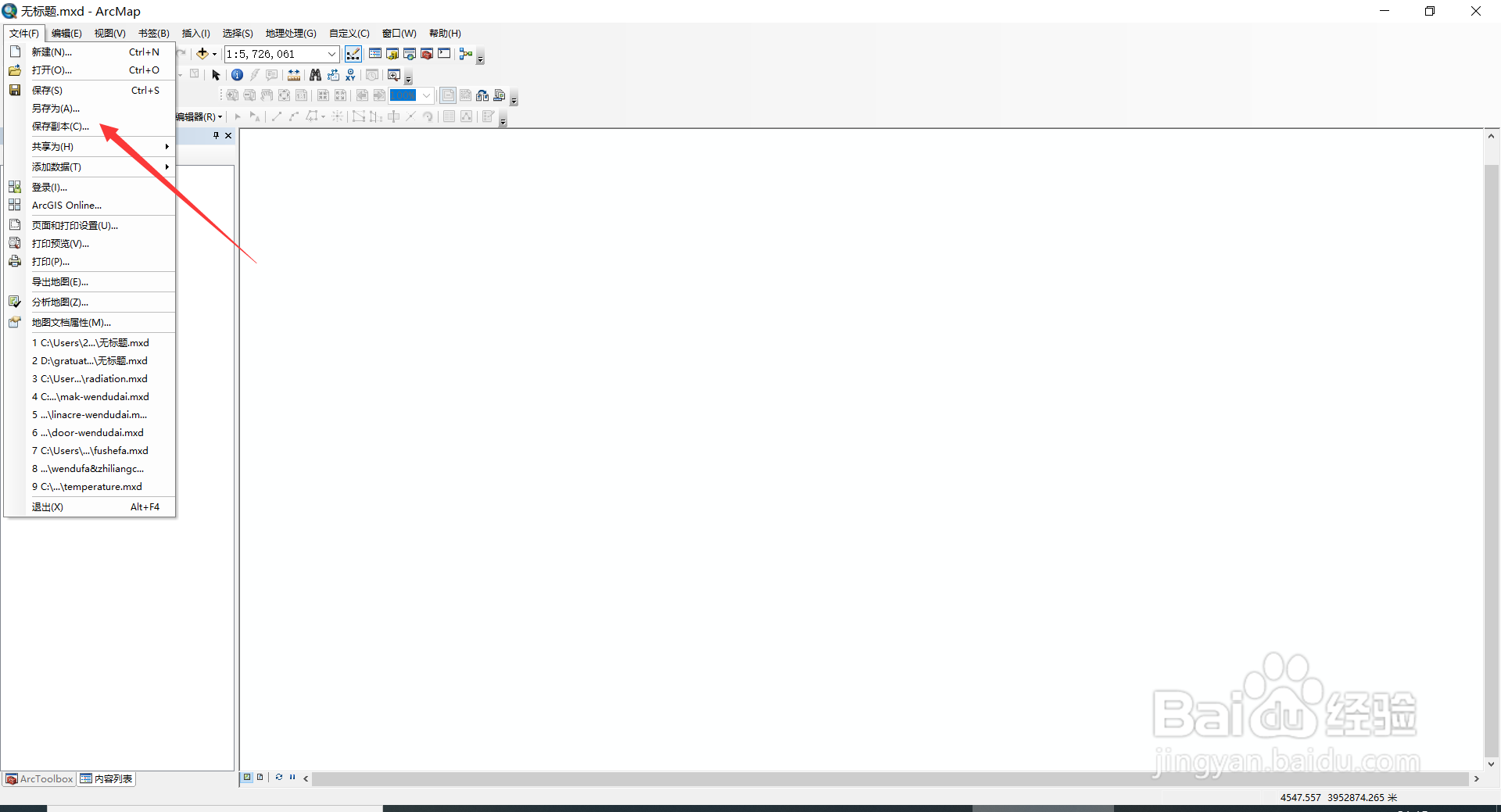This screenshot has height=812, width=1501.
Task: Select the Find tool
Action: tap(315, 74)
